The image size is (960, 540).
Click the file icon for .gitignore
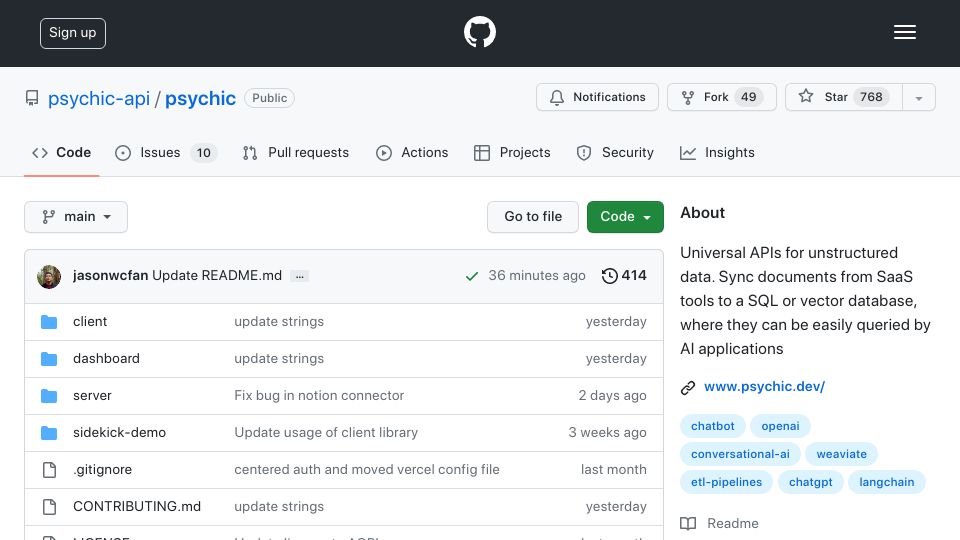(x=49, y=470)
